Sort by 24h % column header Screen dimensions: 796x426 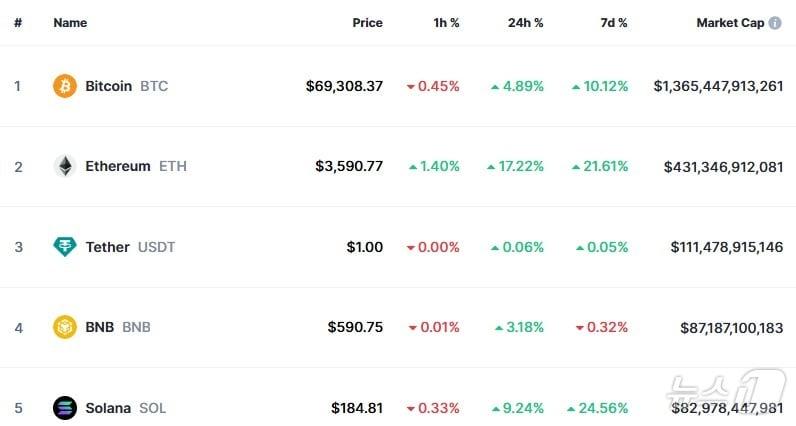point(525,23)
